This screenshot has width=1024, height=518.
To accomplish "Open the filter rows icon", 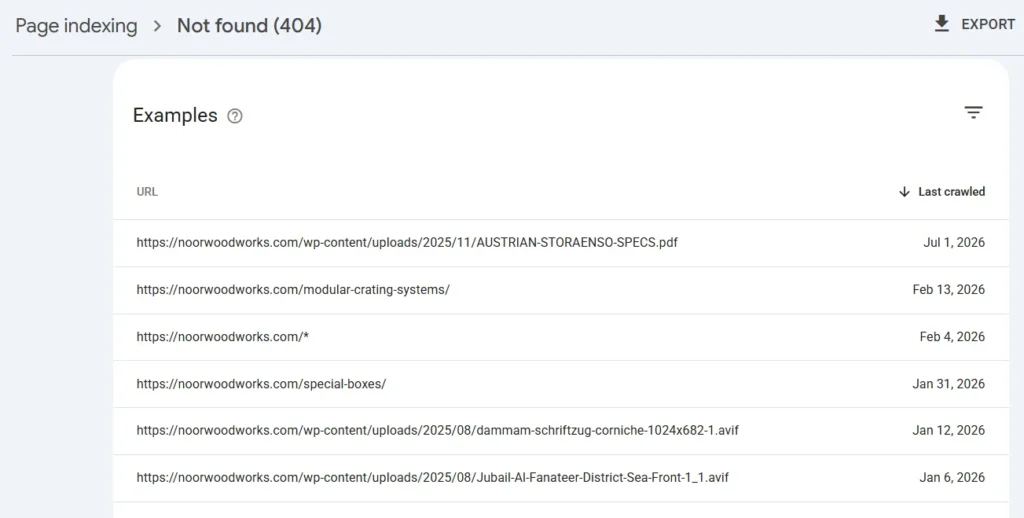I will tap(973, 112).
